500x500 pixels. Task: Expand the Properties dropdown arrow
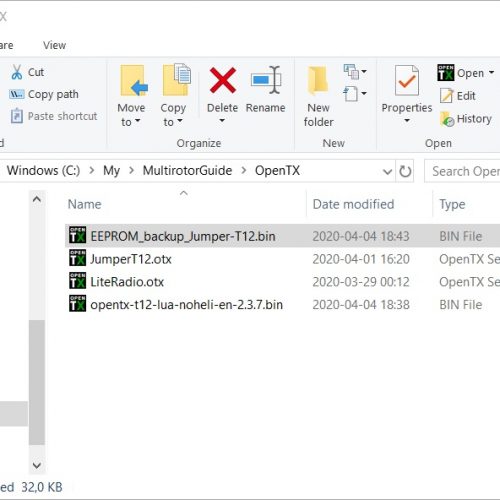tap(407, 121)
